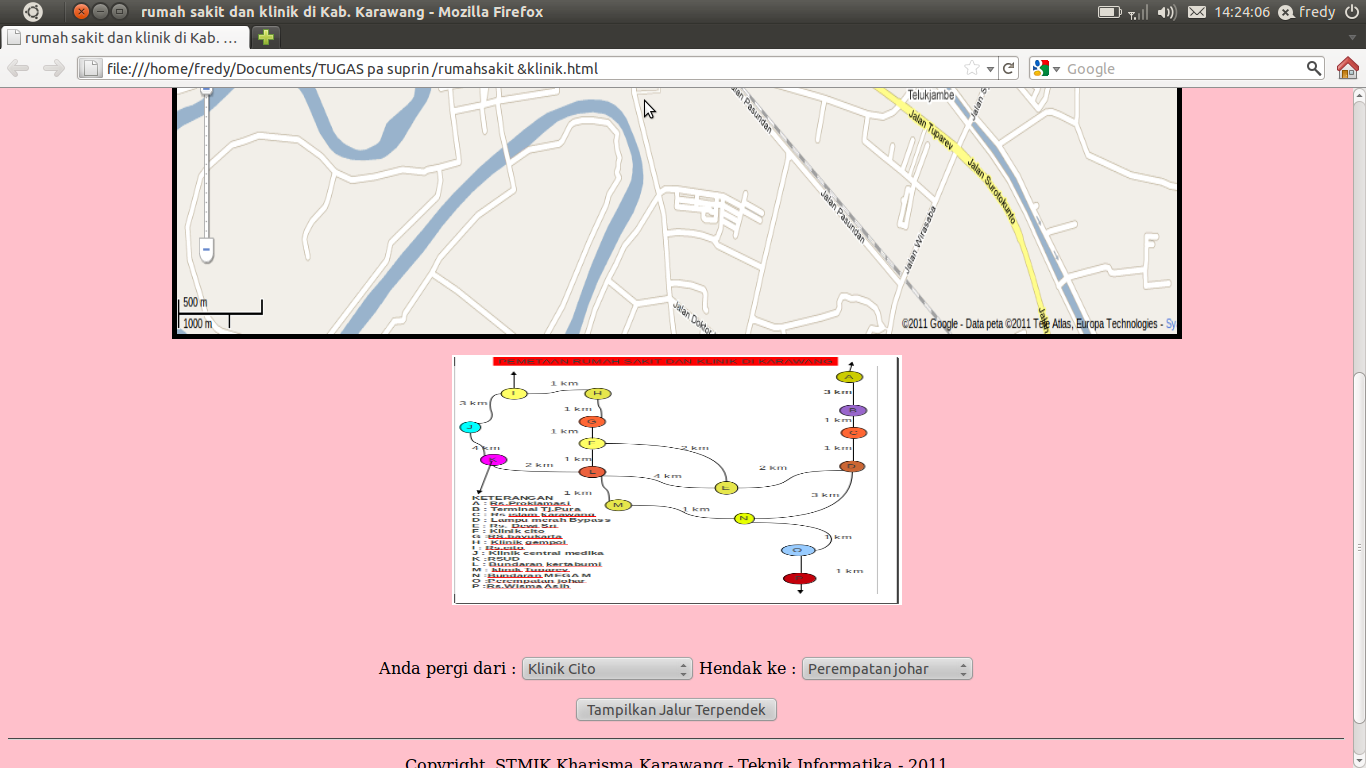Open the list-all-tabs arrow on the tab bar
This screenshot has width=1366, height=768.
1352,38
